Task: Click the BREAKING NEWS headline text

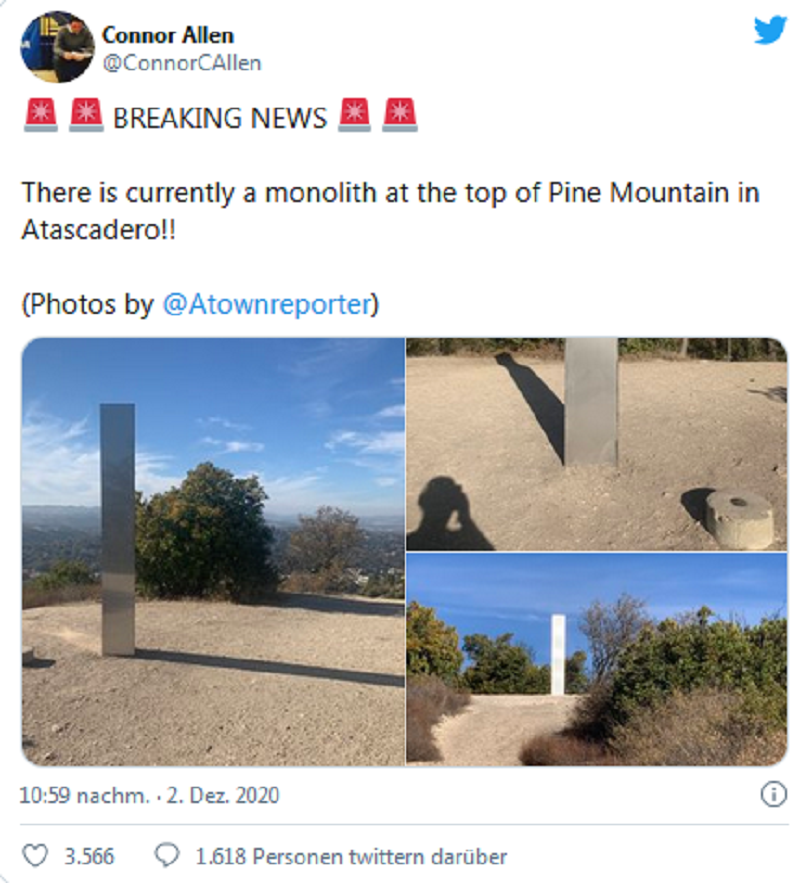Action: [220, 118]
